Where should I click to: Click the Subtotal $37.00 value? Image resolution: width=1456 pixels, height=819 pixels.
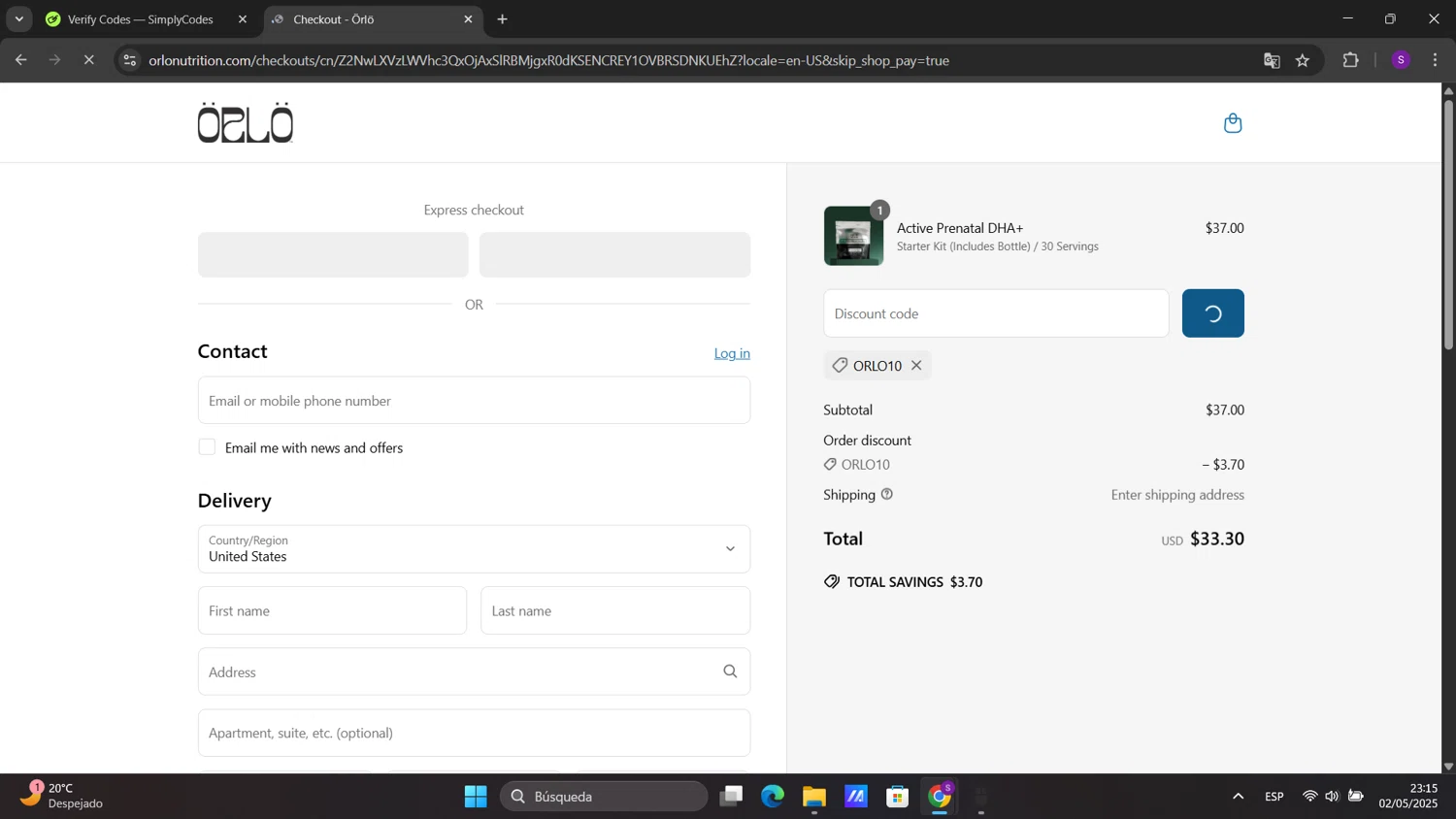point(1225,410)
